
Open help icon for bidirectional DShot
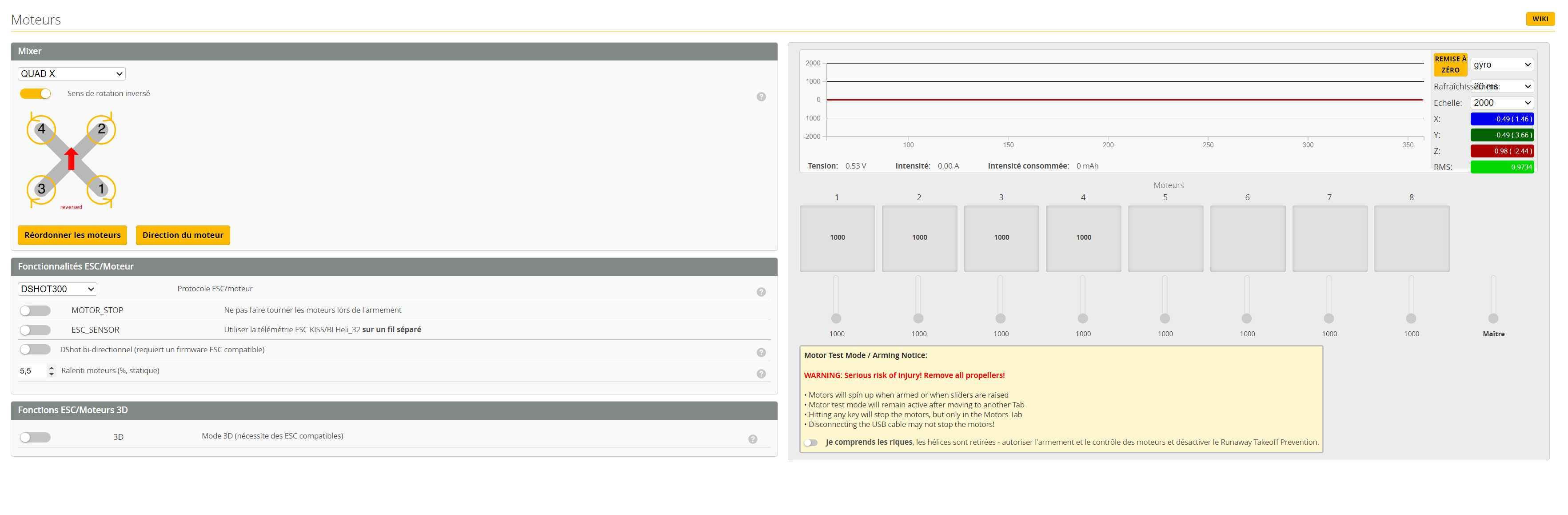(761, 352)
